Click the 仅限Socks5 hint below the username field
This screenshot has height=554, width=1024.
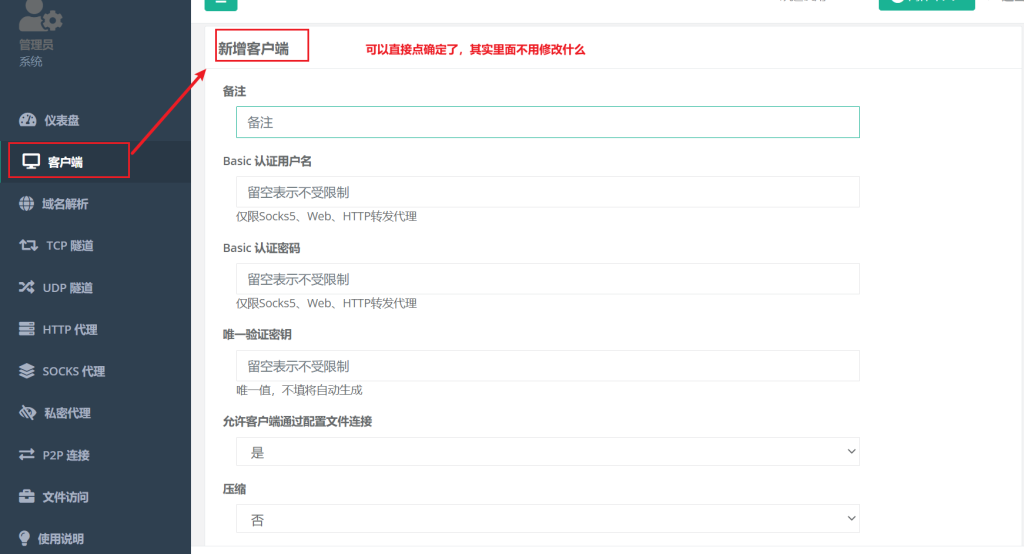pyautogui.click(x=327, y=216)
